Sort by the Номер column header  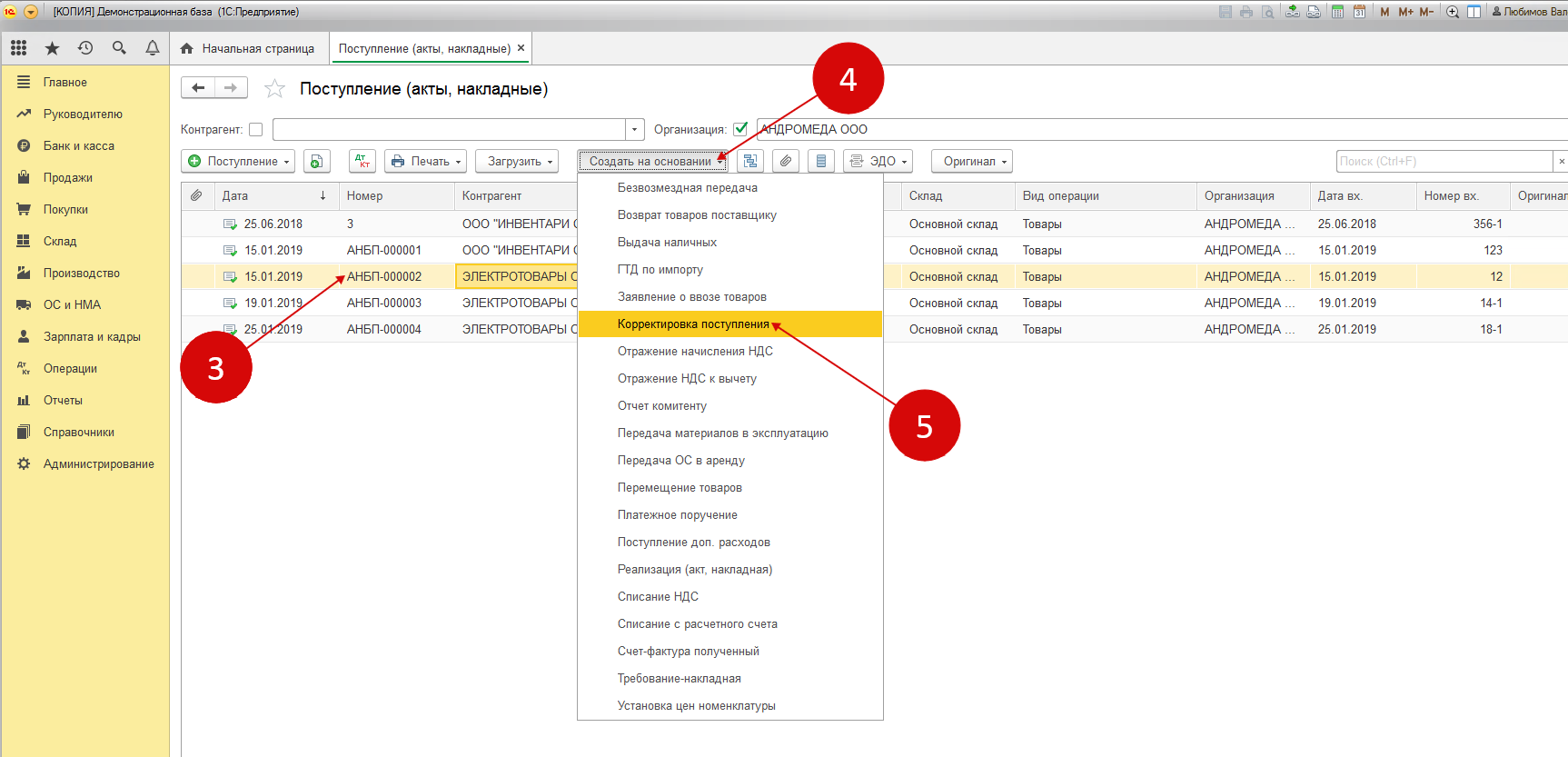pos(396,195)
